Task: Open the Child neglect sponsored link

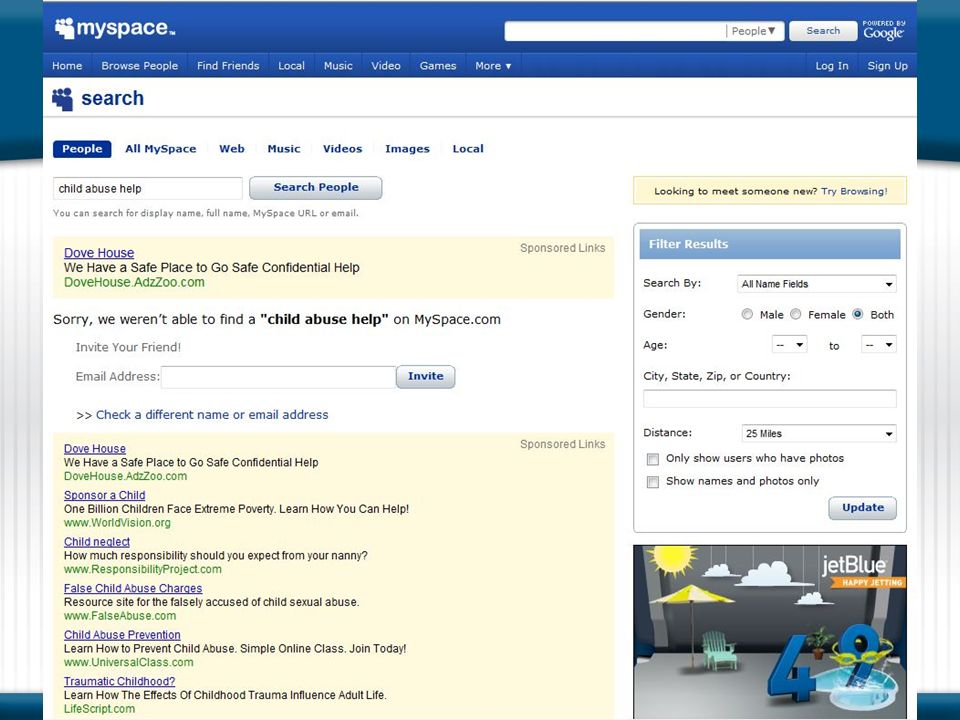Action: pyautogui.click(x=97, y=542)
